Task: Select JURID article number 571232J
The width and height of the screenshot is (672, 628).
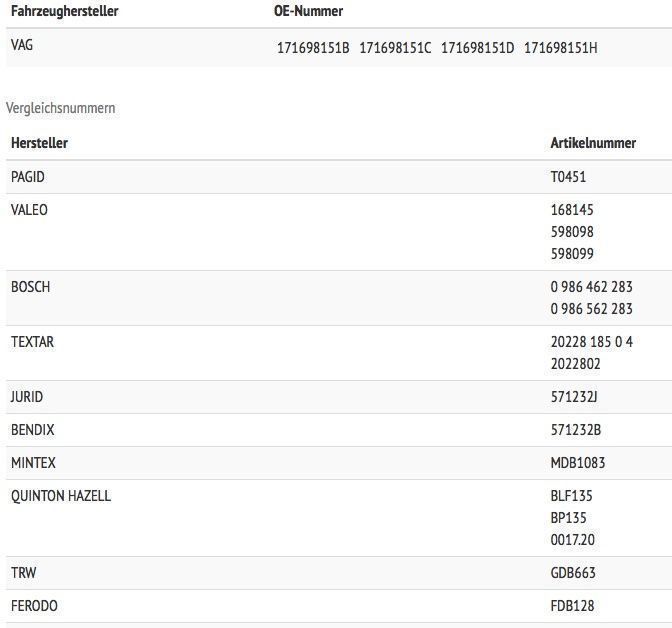Action: coord(574,397)
